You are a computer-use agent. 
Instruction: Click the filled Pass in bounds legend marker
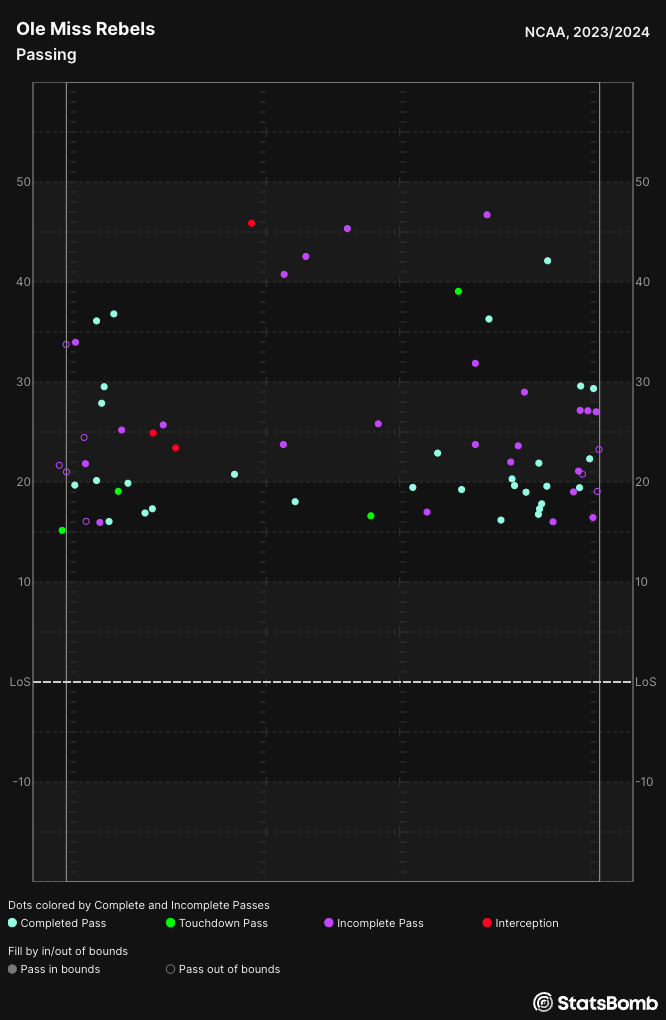point(12,969)
